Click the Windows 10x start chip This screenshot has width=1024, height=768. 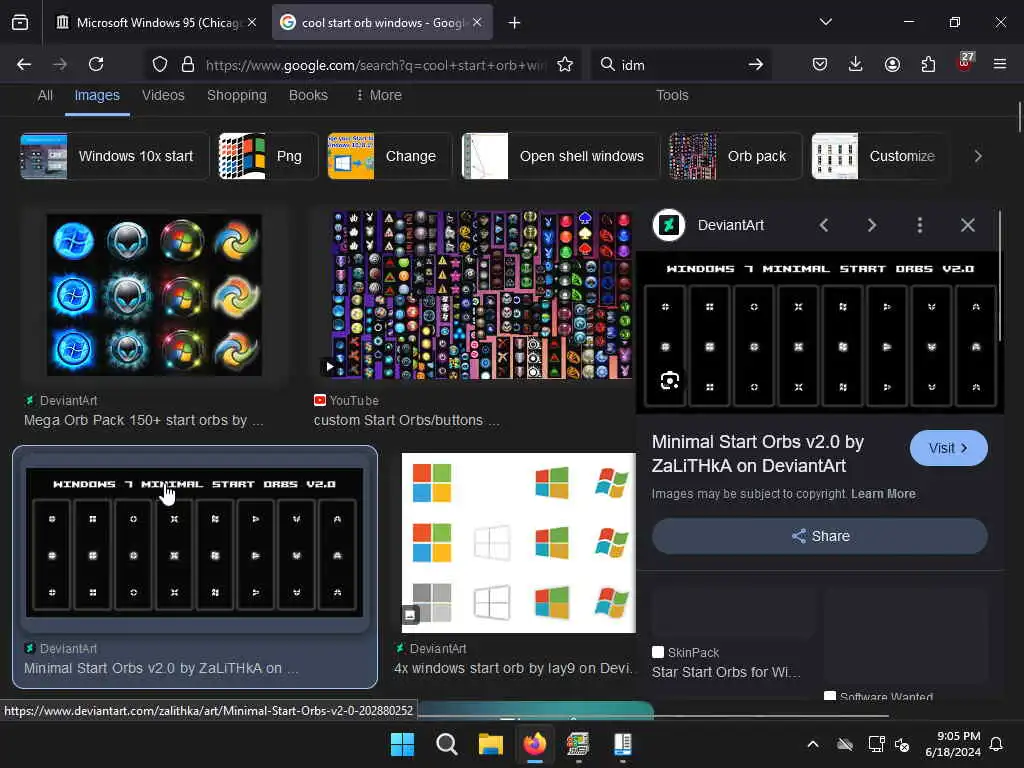[114, 156]
